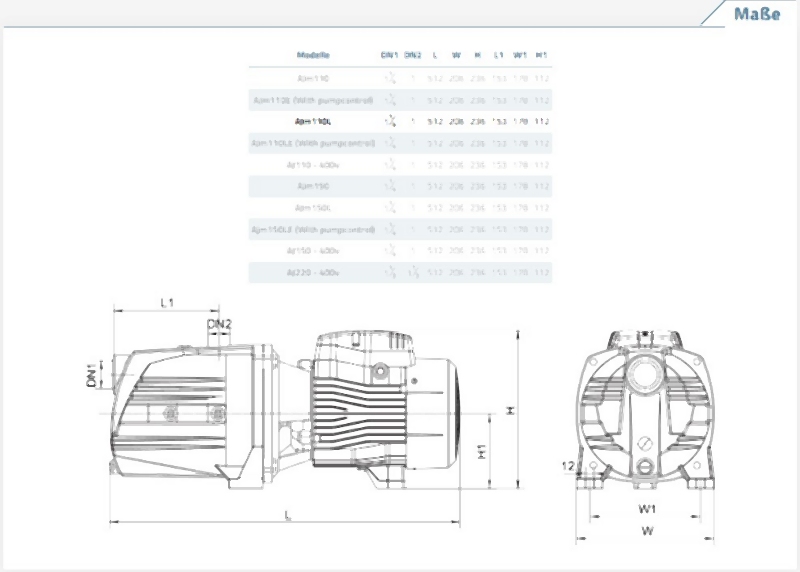Image resolution: width=800 pixels, height=572 pixels.
Task: Select the Modelle column header
Action: click(313, 55)
